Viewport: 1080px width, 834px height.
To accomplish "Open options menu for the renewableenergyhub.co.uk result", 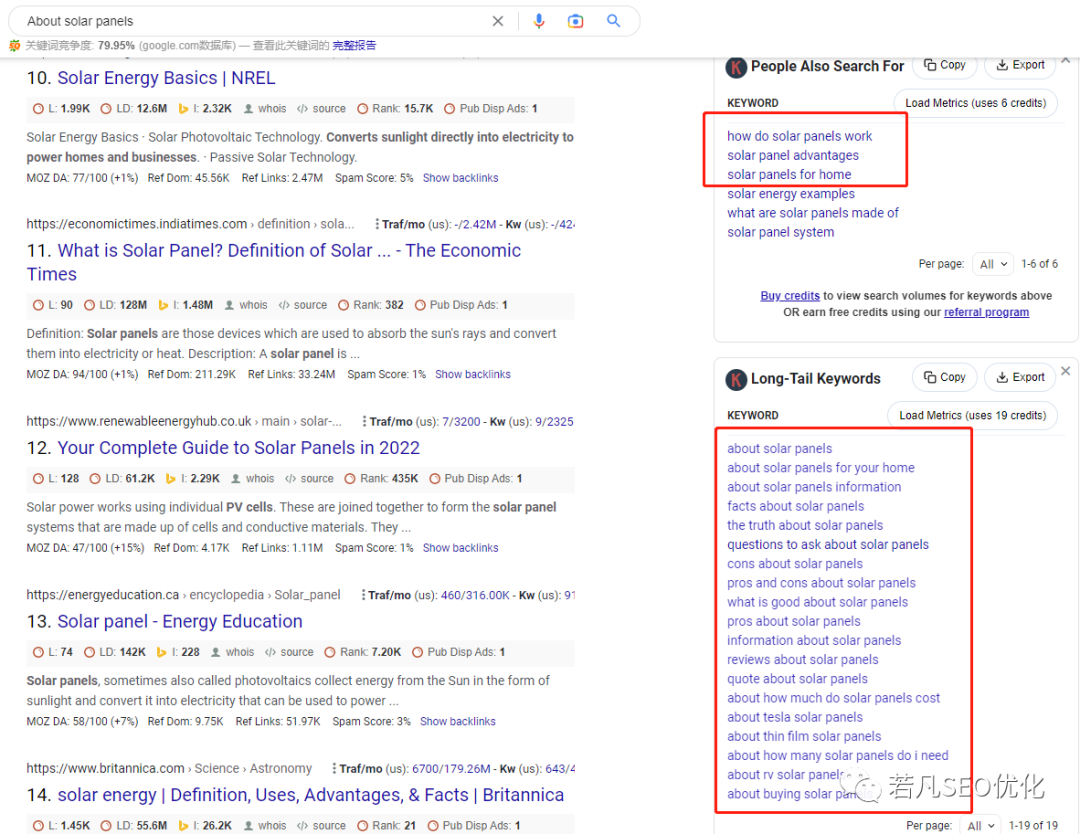I will 364,421.
